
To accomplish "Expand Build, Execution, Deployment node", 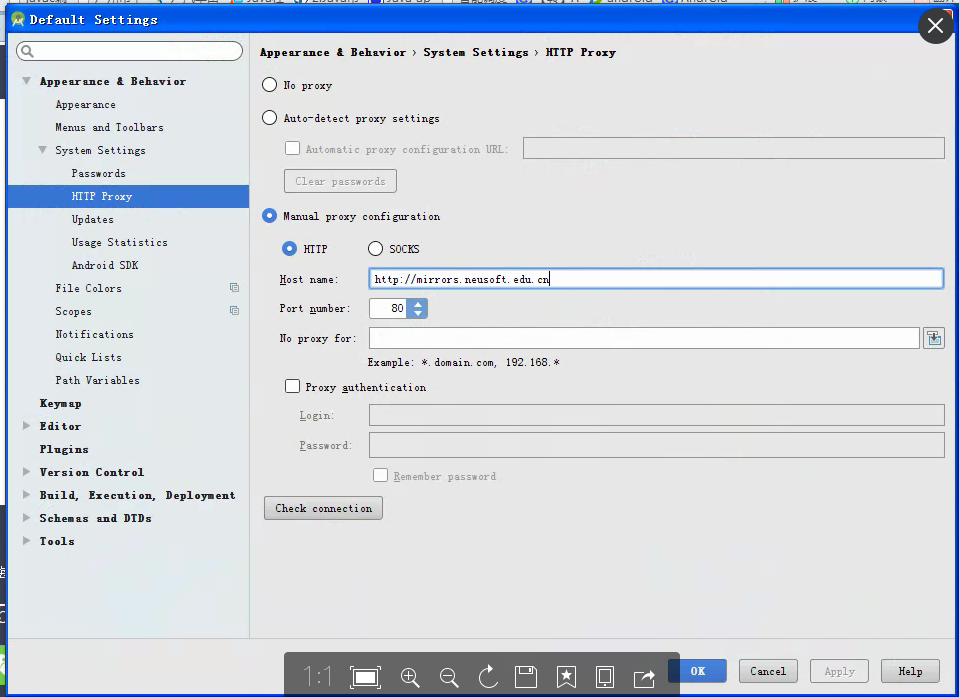I will pos(26,495).
